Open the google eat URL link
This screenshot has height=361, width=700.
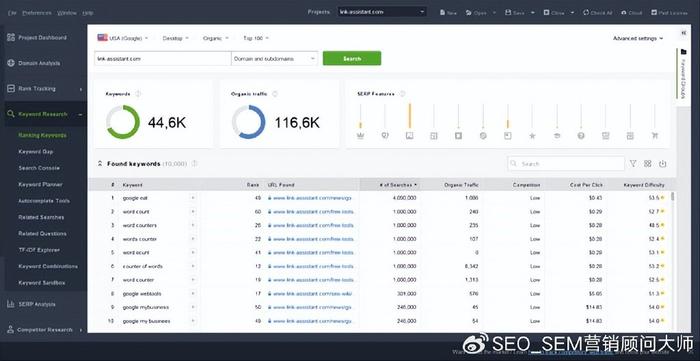[312, 198]
